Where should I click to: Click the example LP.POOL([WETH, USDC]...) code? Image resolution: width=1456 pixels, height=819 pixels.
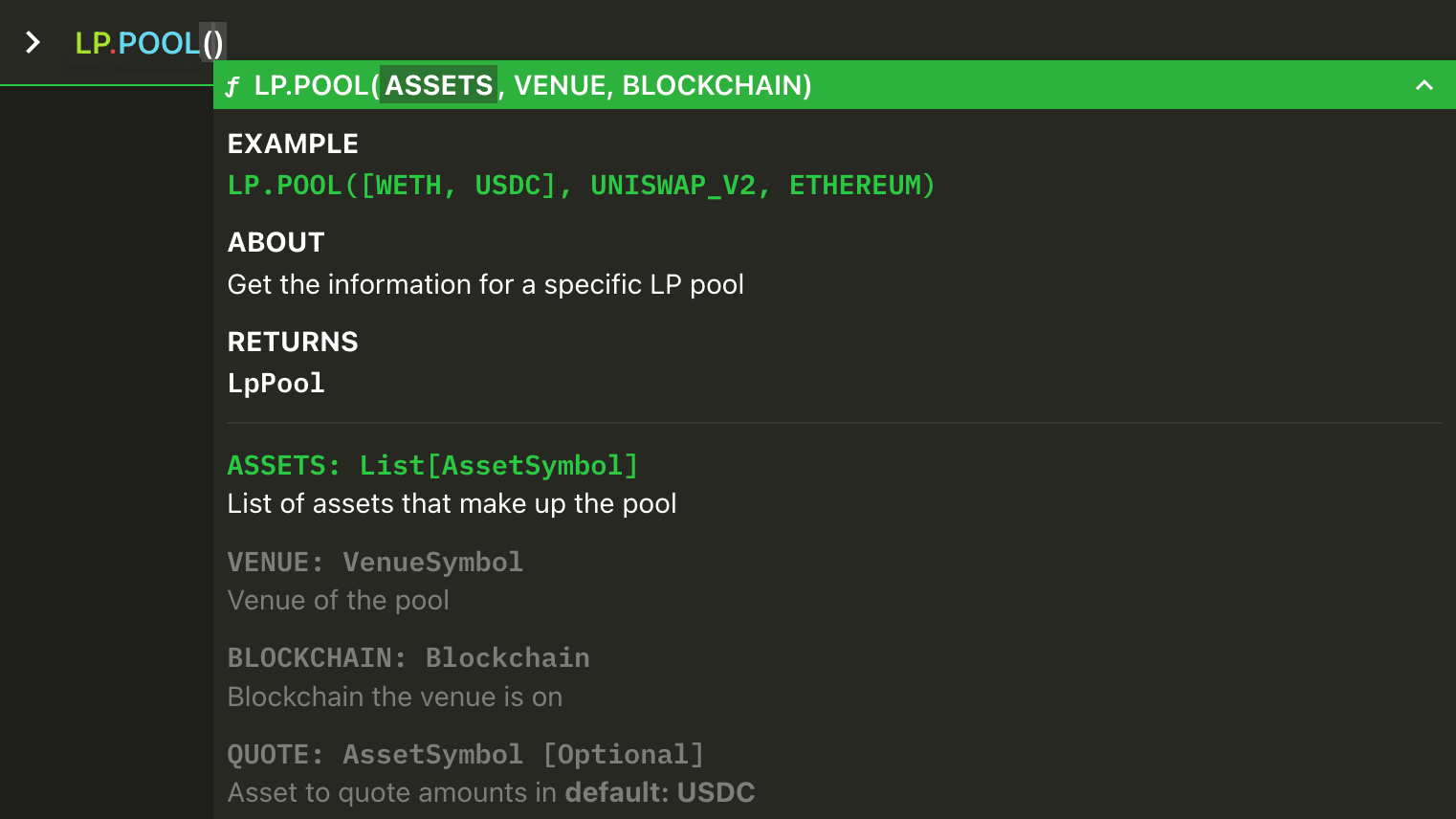point(581,185)
